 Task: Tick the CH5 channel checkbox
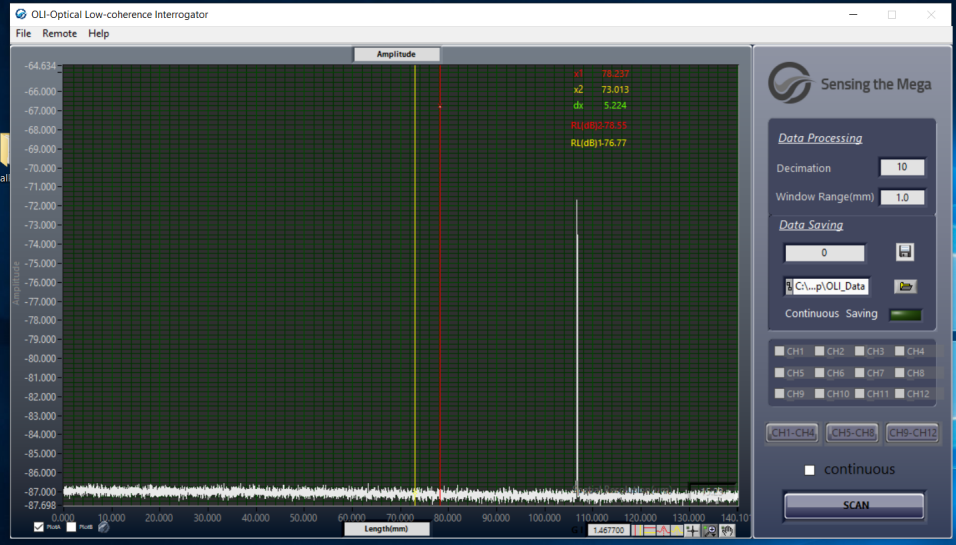pyautogui.click(x=779, y=372)
